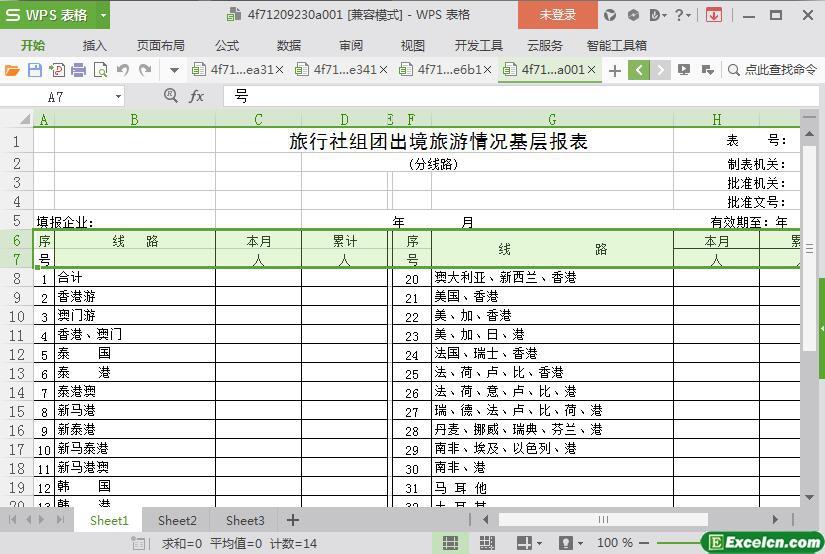Viewport: 825px width, 554px height.
Task: Click the formula bar input showing 号
Action: (x=521, y=96)
